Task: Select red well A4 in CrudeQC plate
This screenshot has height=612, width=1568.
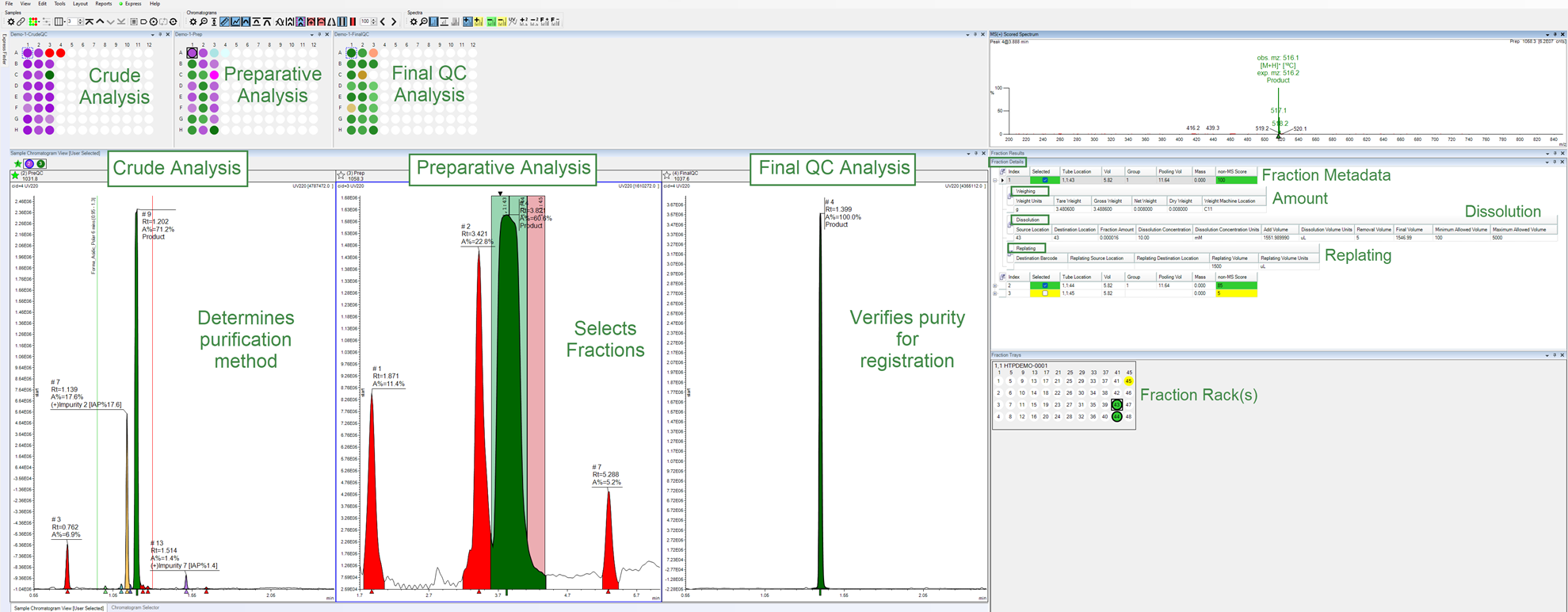Action: pyautogui.click(x=61, y=53)
